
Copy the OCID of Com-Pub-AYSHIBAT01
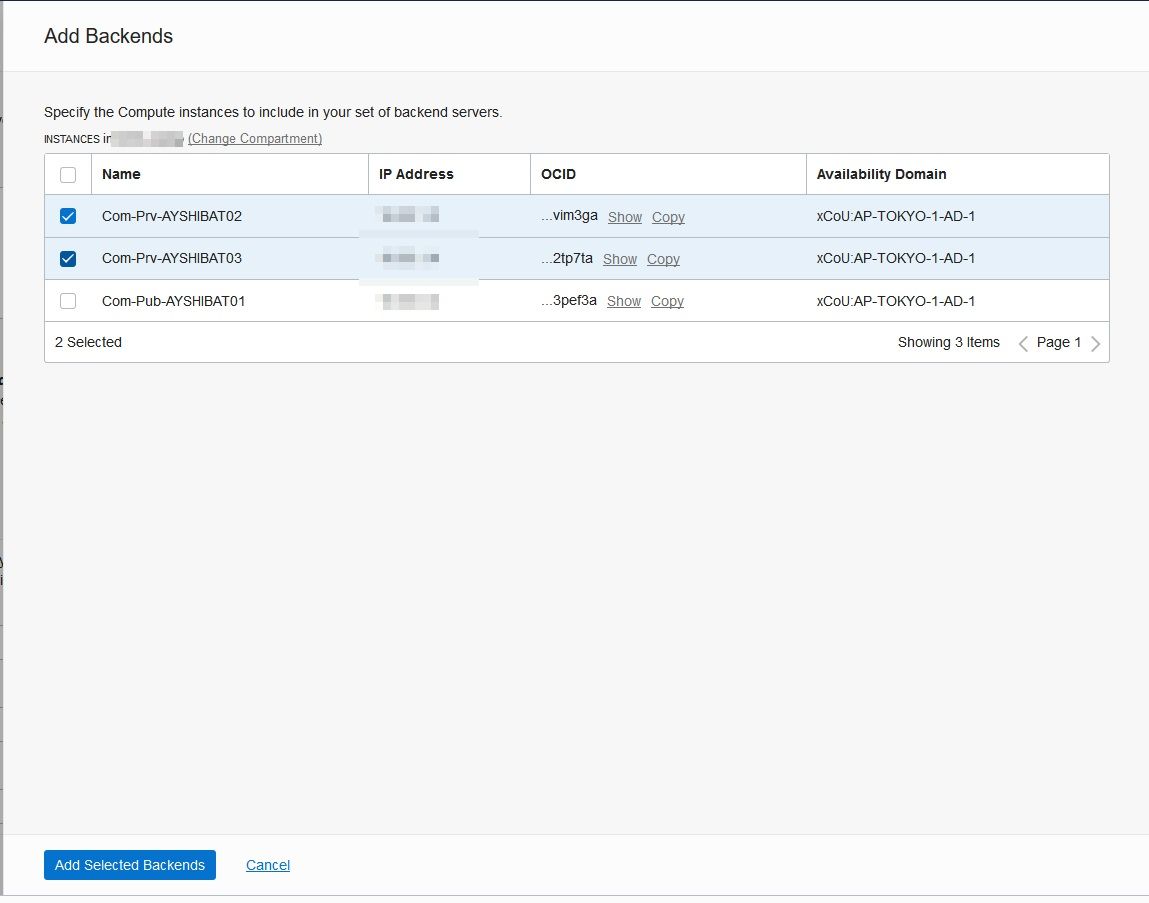click(x=667, y=301)
